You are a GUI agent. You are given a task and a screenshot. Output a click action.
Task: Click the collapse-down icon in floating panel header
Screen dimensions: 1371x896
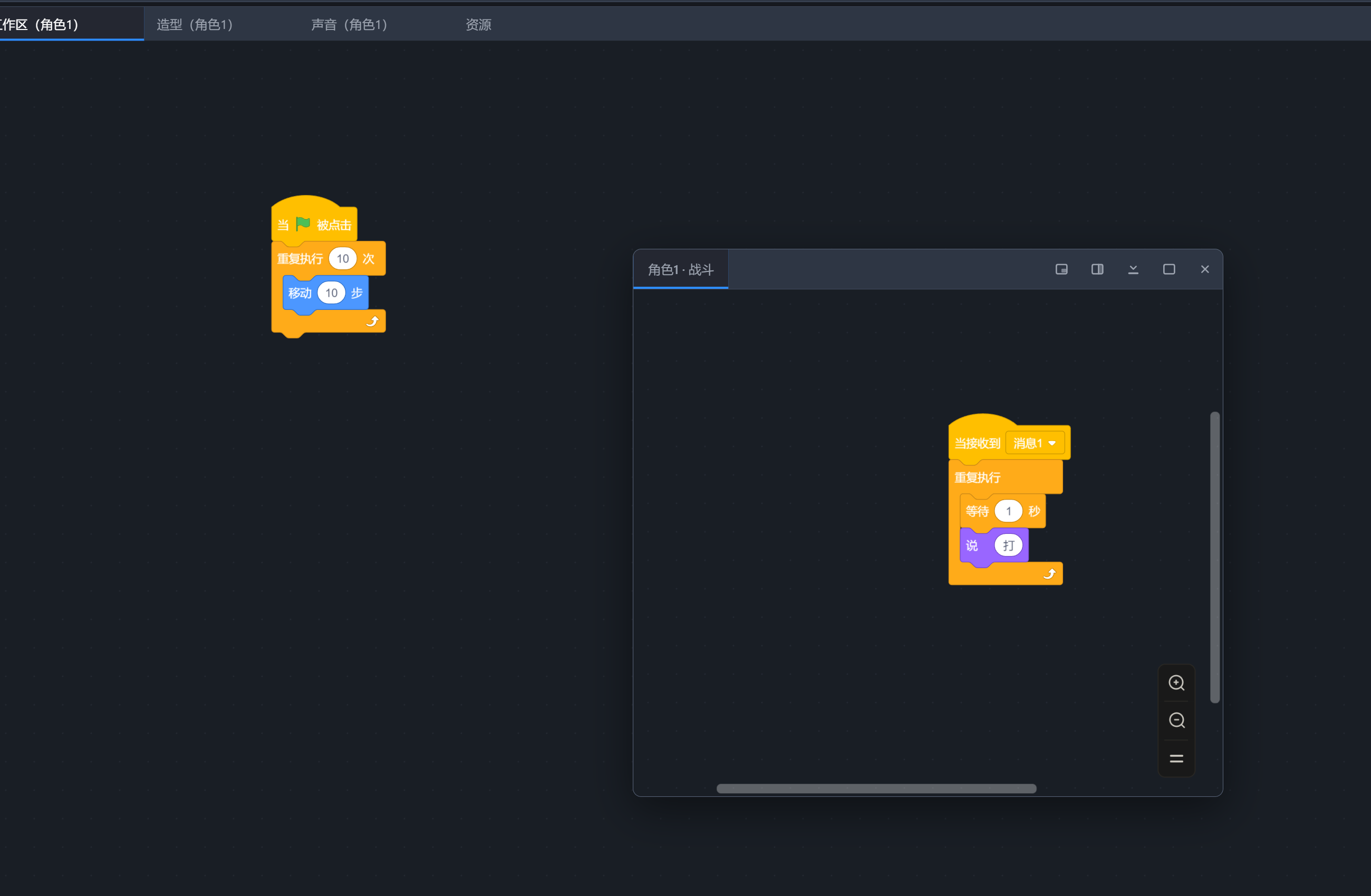tap(1133, 269)
